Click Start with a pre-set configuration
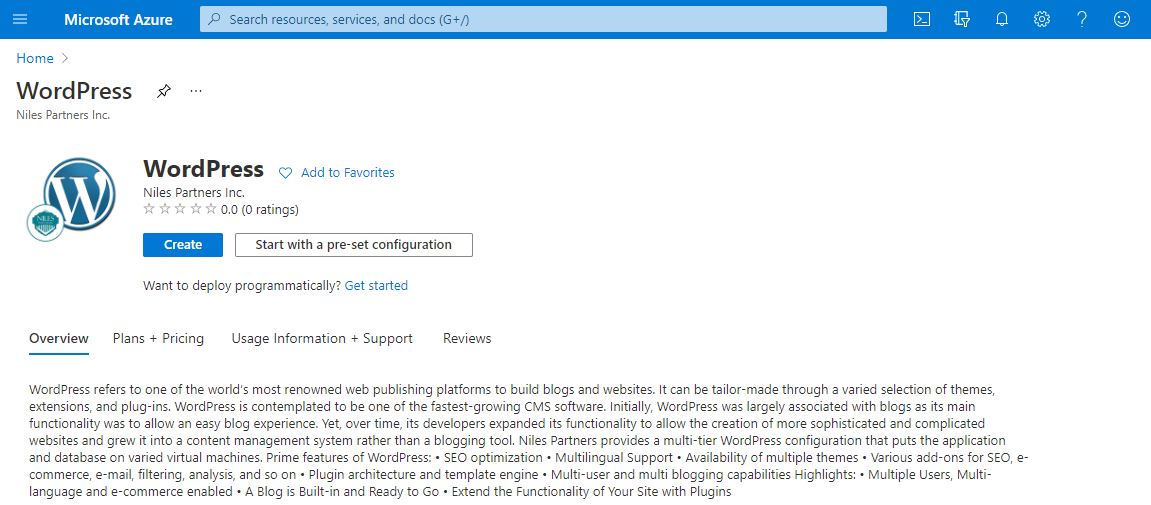The height and width of the screenshot is (505, 1151). (x=353, y=245)
